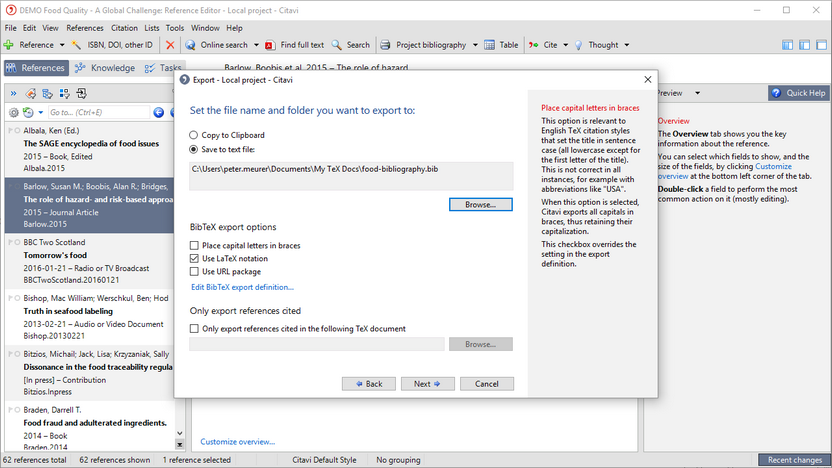Click the Thought lightbulb icon
The height and width of the screenshot is (468, 832).
coord(578,45)
